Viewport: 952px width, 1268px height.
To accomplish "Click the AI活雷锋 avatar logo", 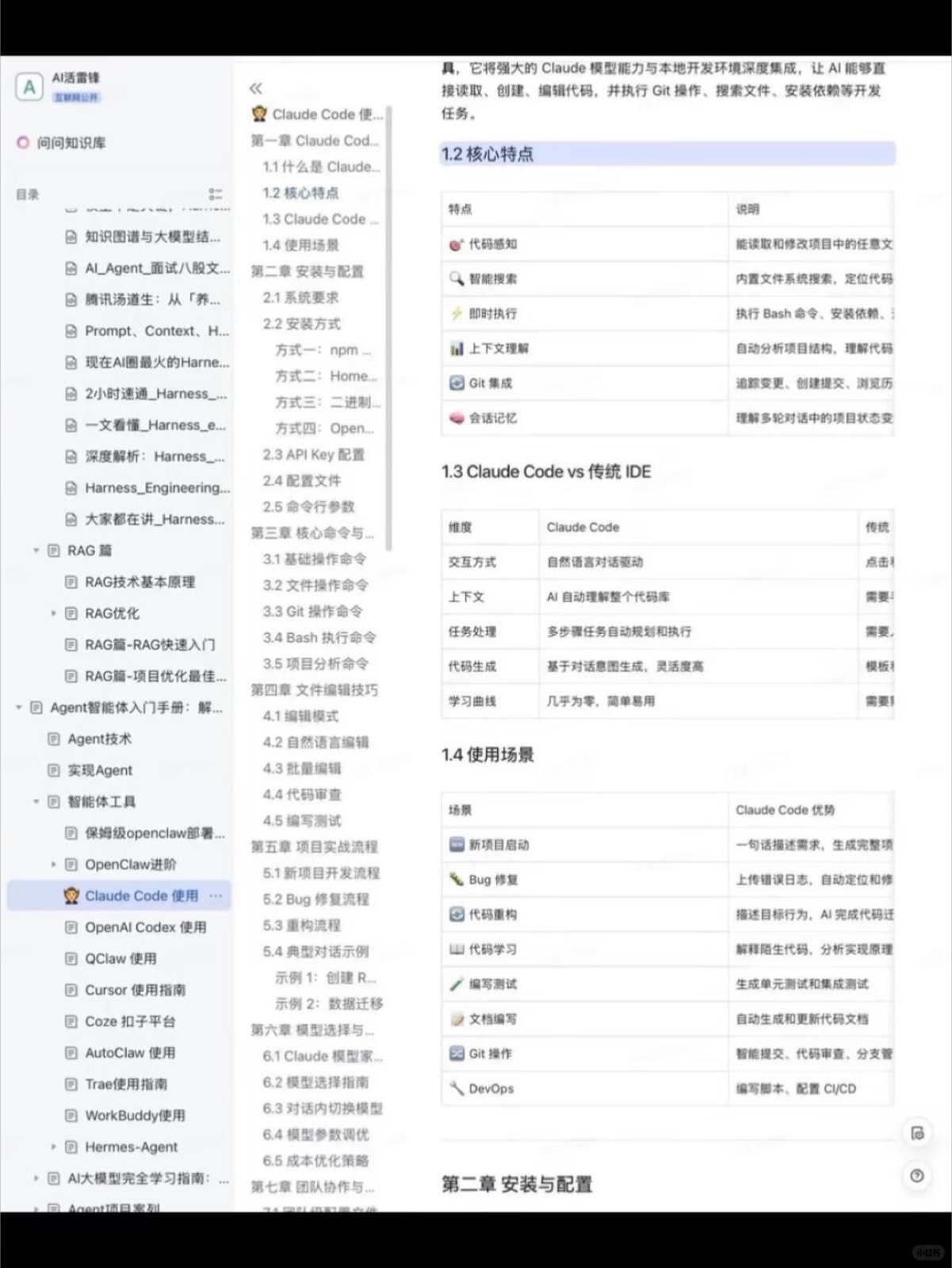I will 29,86.
